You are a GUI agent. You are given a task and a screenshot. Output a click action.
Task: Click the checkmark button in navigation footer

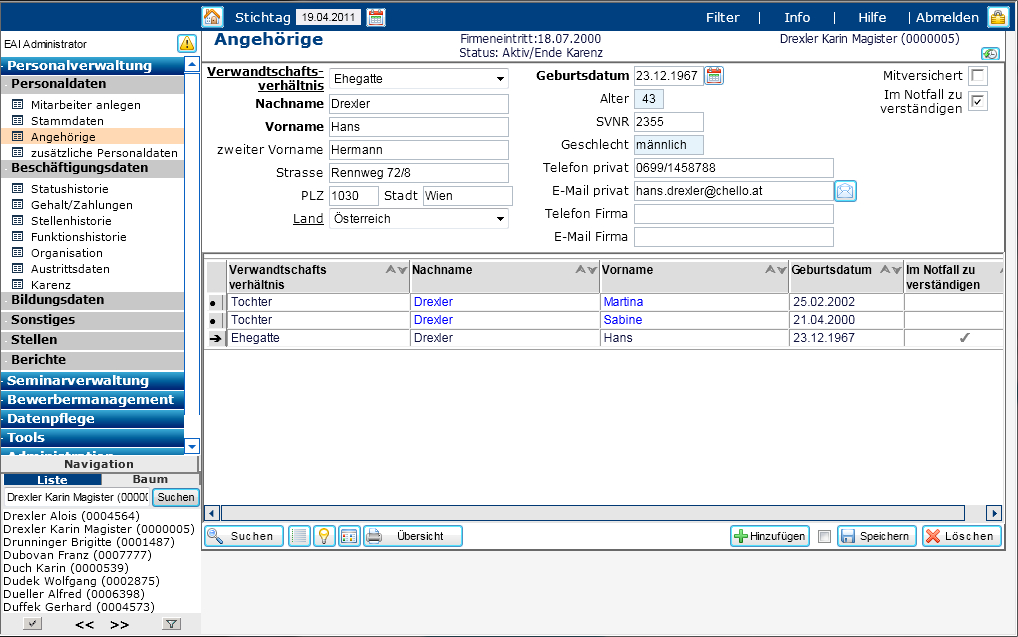point(32,624)
